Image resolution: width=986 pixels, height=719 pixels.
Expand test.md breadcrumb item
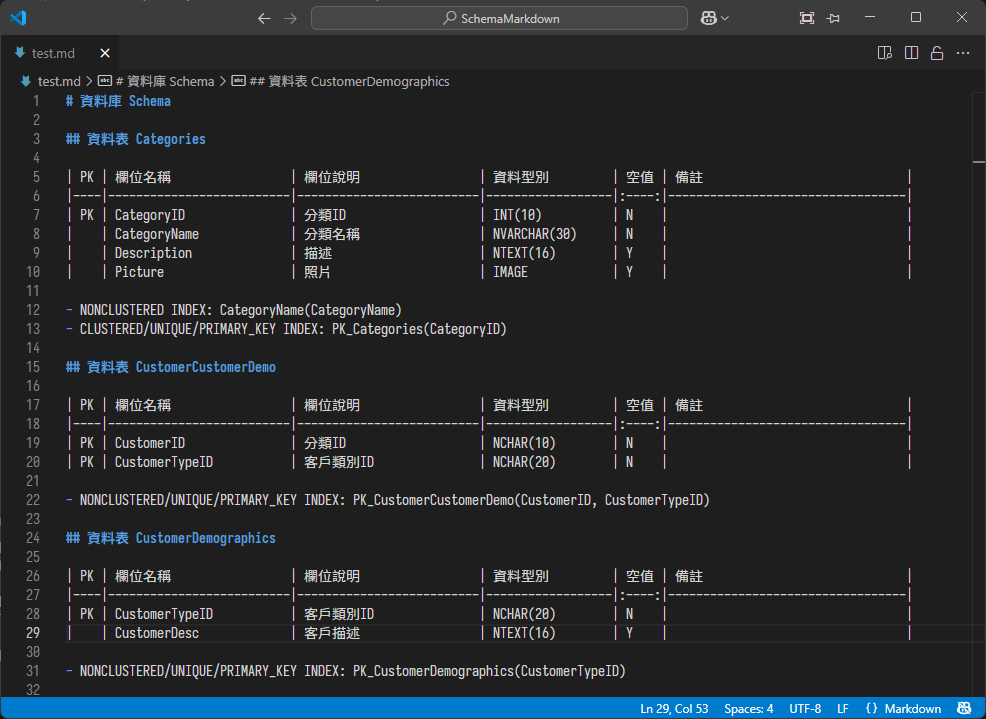(58, 81)
